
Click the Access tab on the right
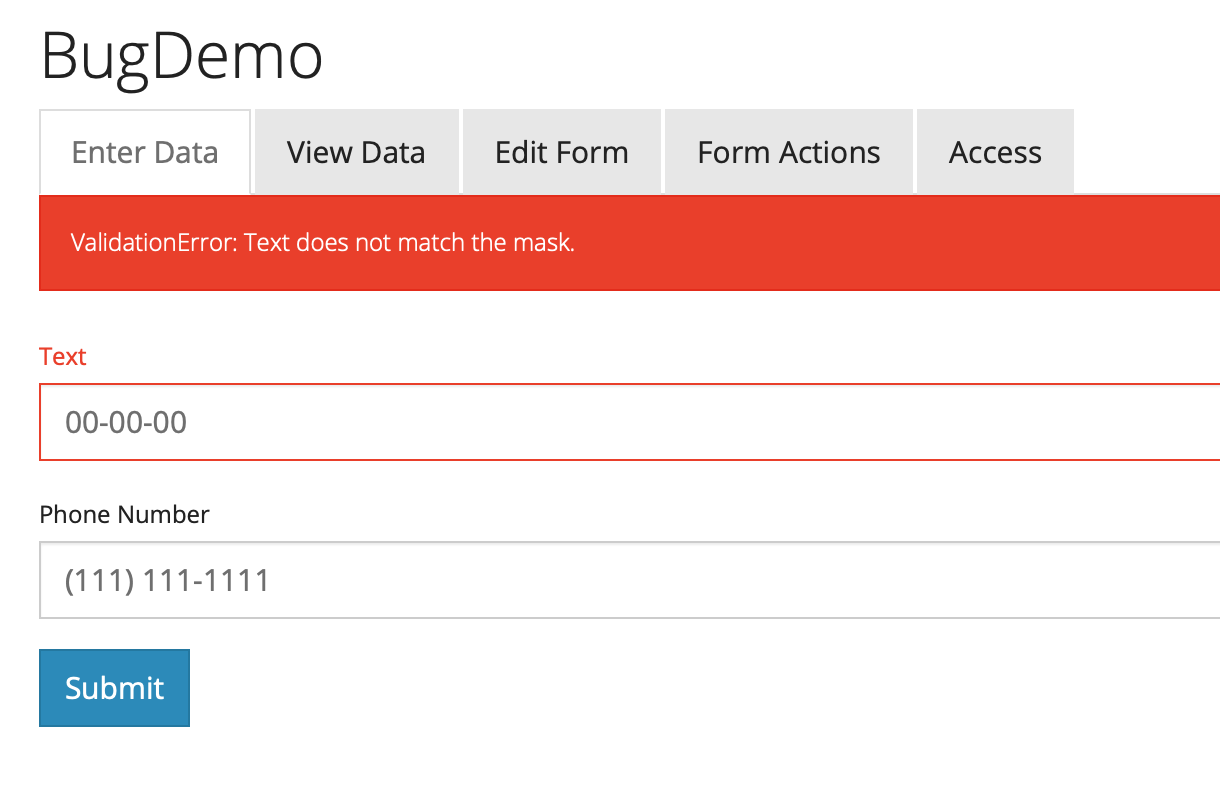click(994, 151)
